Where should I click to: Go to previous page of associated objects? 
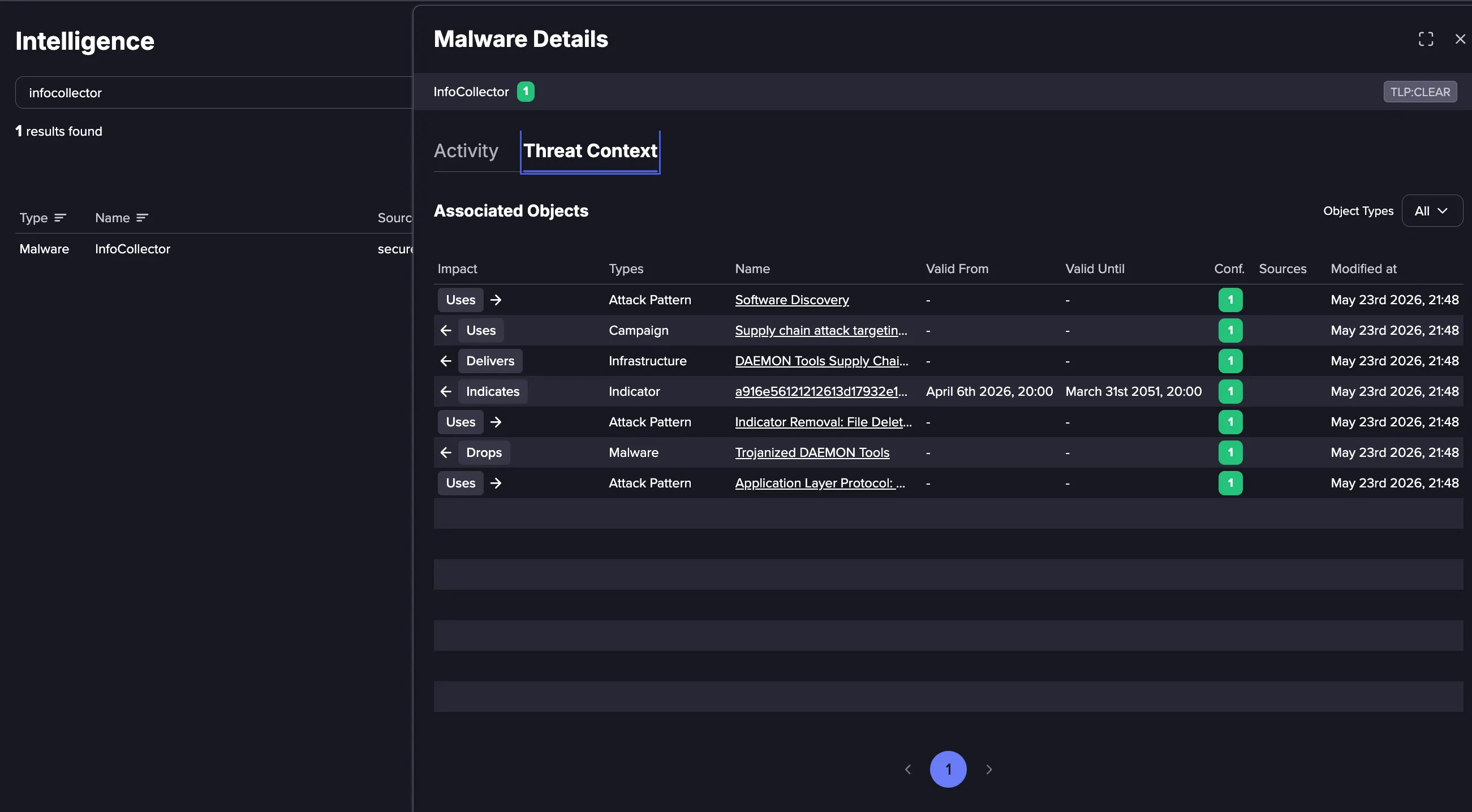(x=907, y=769)
